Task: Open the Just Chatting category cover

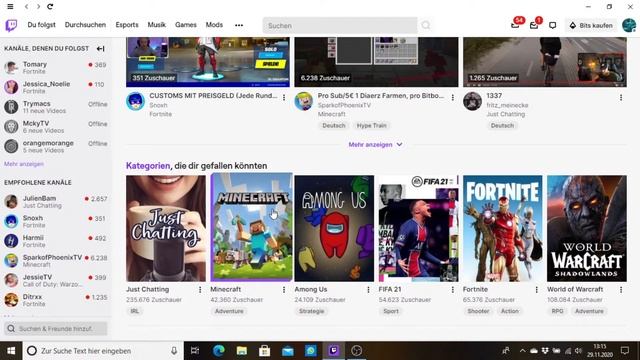Action: tap(166, 228)
